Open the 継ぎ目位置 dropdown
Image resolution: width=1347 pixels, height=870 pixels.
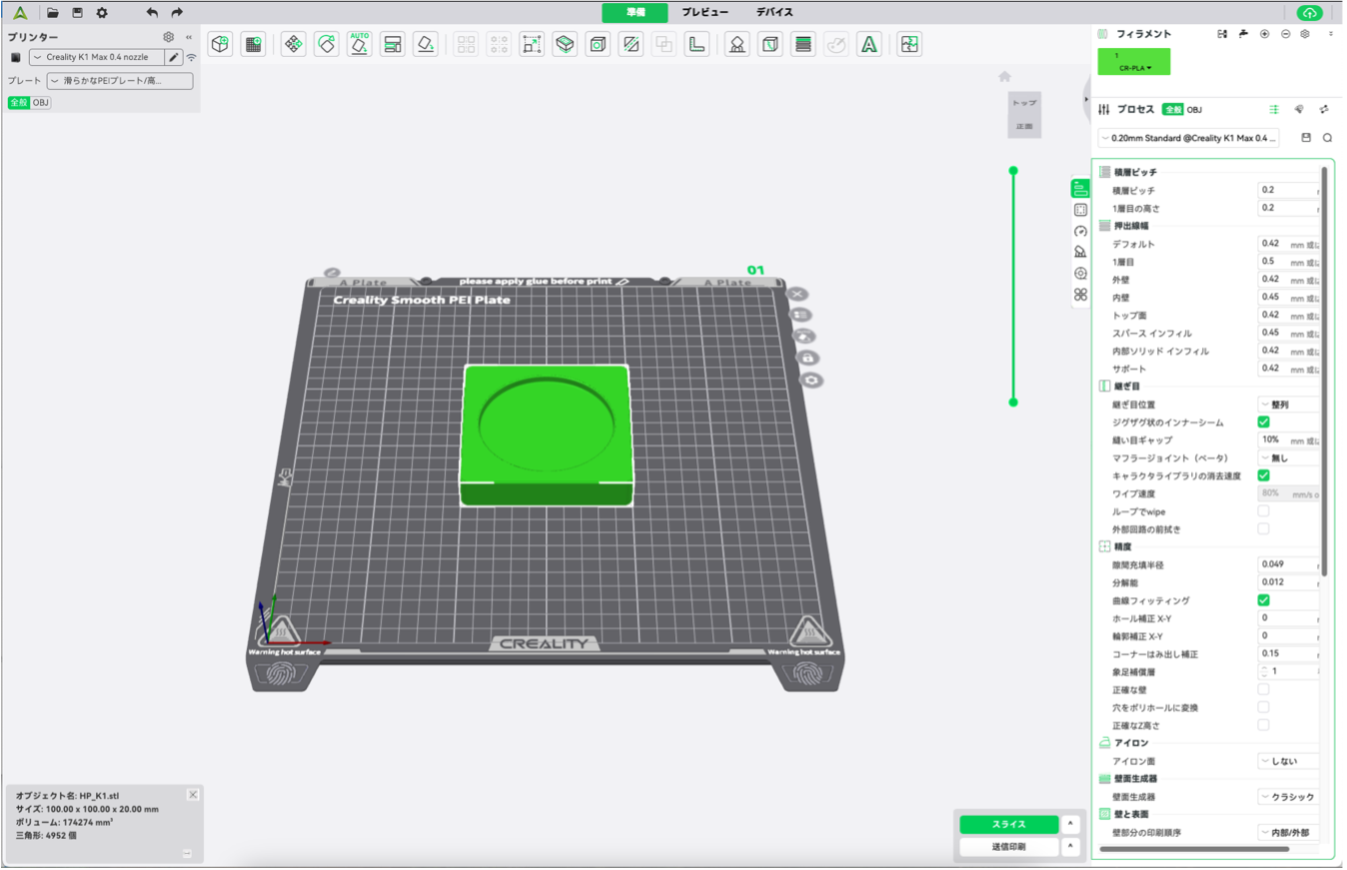[1288, 404]
